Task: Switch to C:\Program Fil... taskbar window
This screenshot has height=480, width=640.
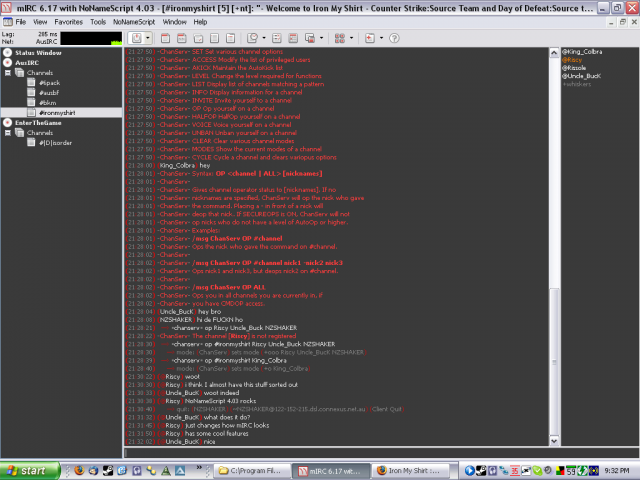Action: [x=251, y=471]
